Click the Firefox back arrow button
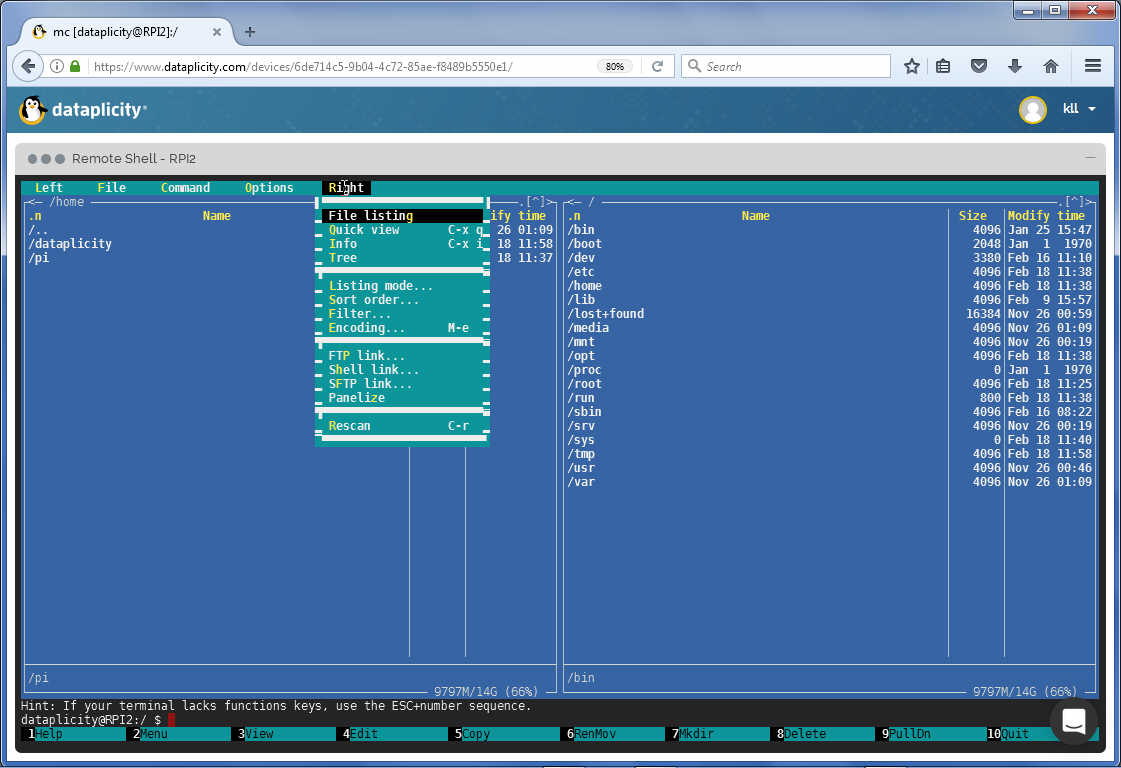The height and width of the screenshot is (768, 1121). [28, 66]
